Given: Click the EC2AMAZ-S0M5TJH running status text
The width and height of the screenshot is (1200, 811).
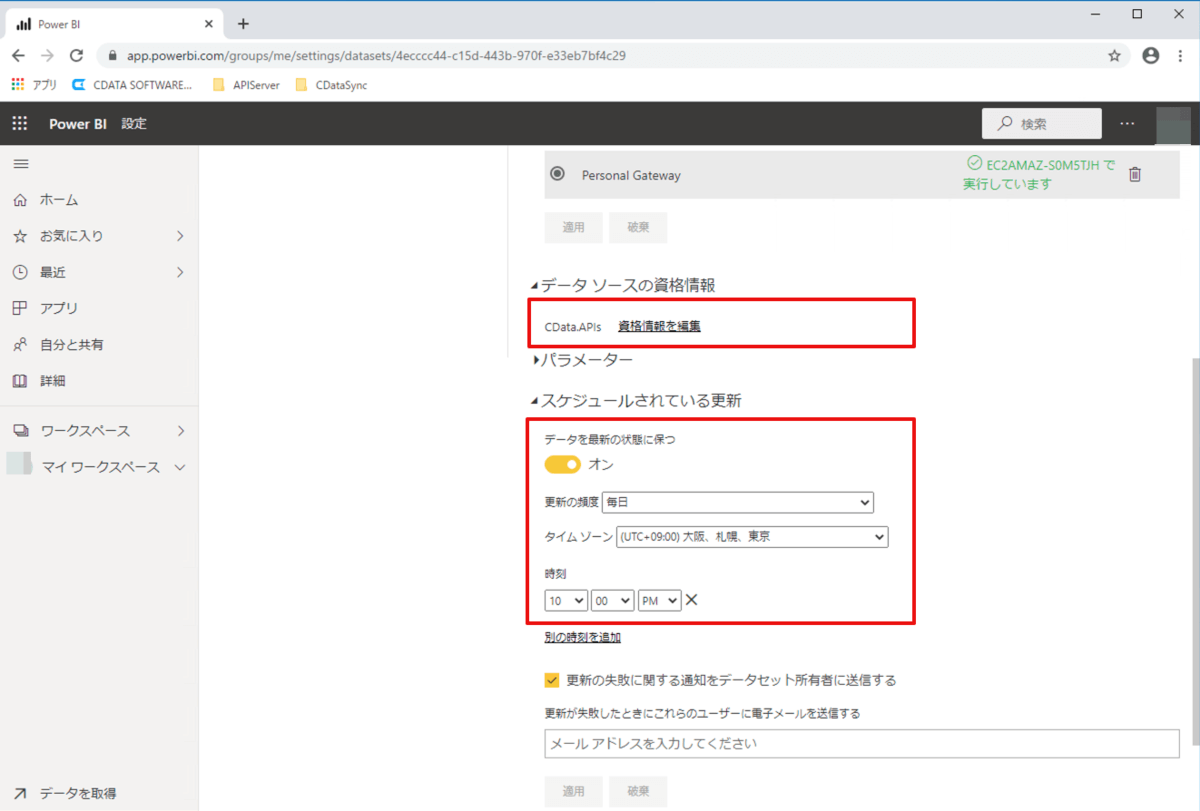Looking at the screenshot, I should [1039, 174].
